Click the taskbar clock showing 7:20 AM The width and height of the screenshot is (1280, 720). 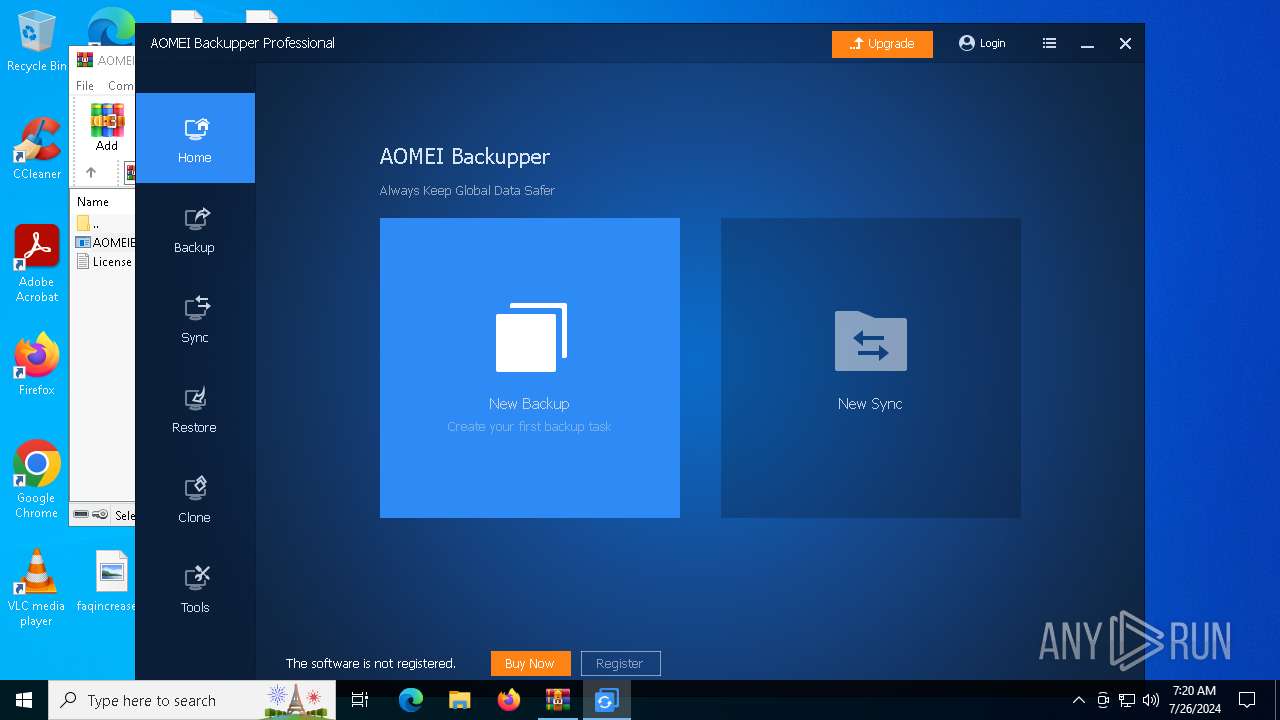coord(1194,700)
